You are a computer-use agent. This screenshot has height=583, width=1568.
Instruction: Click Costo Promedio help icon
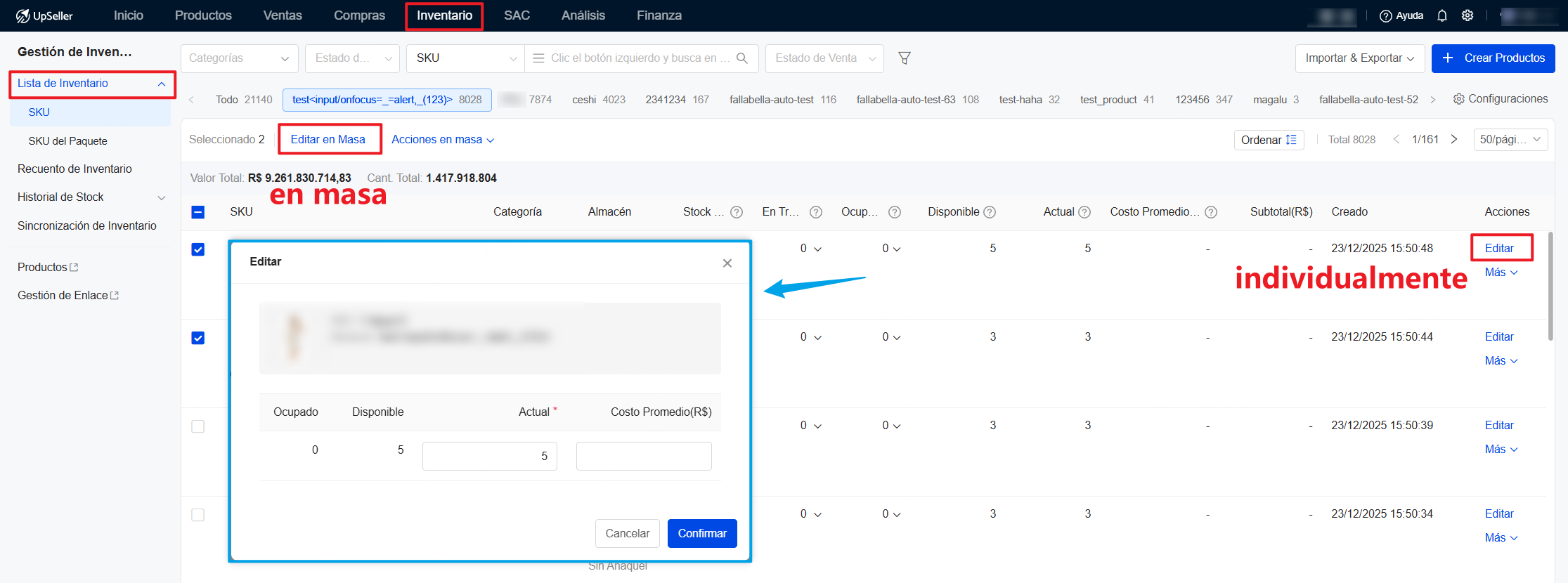pyautogui.click(x=1211, y=212)
